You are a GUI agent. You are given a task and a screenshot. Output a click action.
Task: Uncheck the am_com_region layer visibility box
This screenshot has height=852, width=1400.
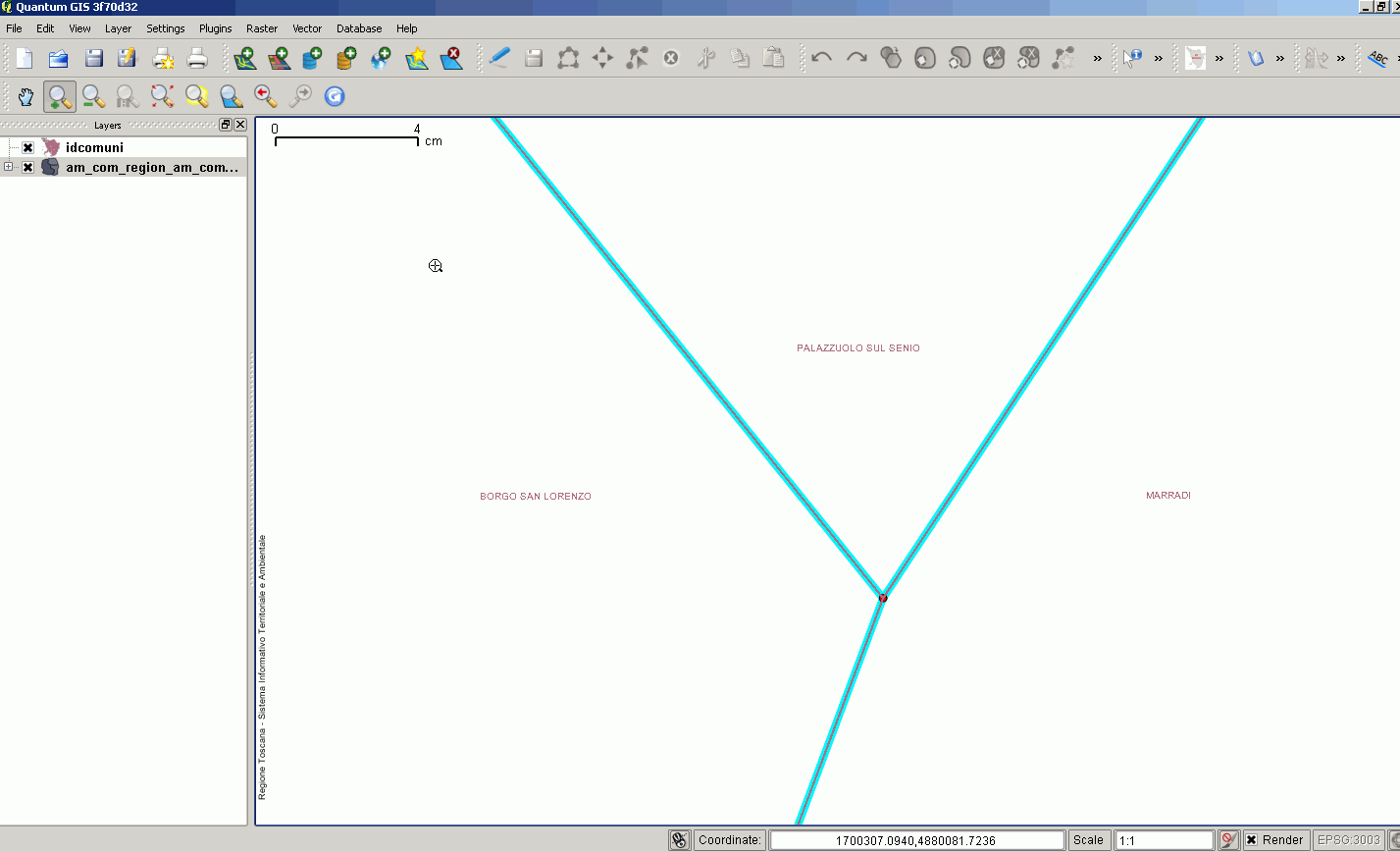tap(28, 168)
